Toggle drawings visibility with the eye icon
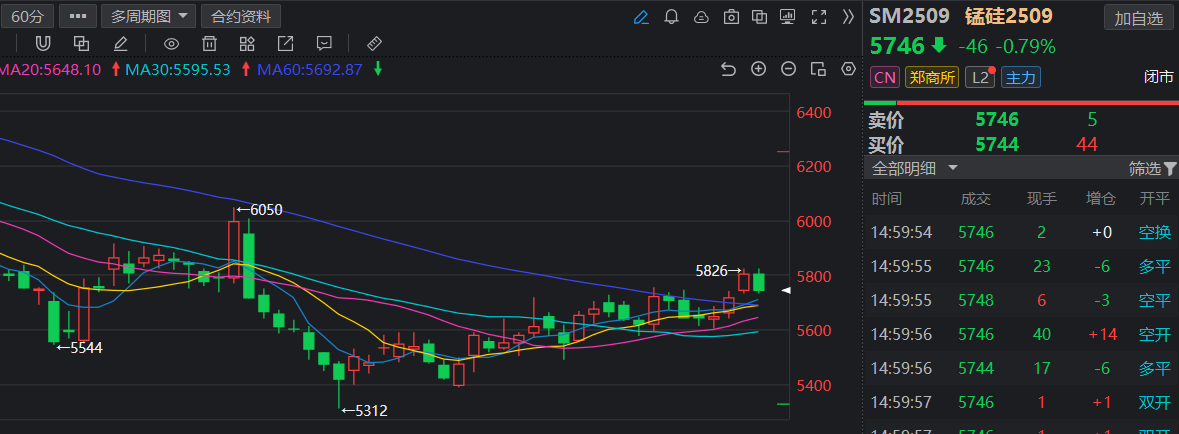Viewport: 1179px width, 434px height. 171,43
